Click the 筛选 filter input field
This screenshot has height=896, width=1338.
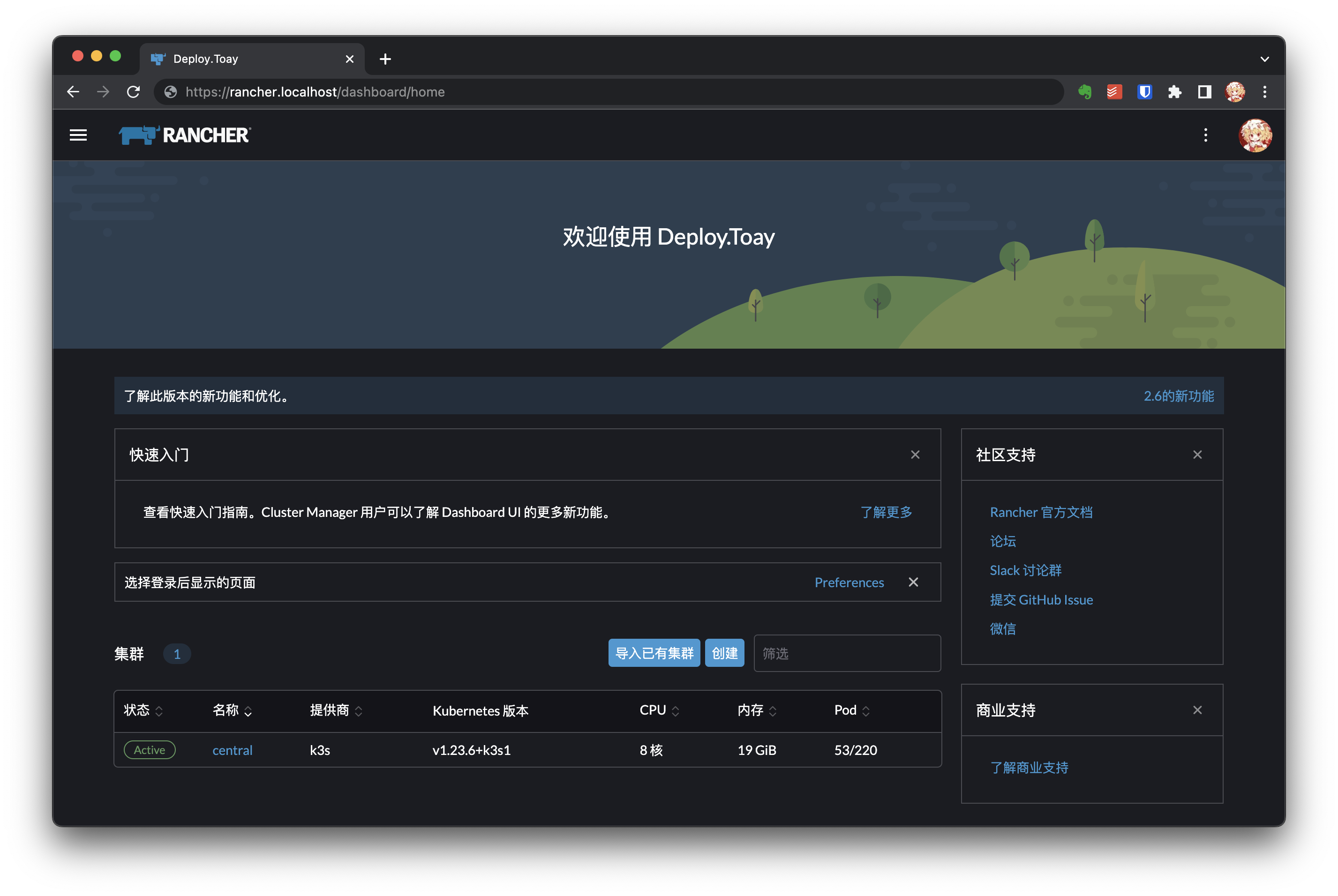(x=847, y=653)
